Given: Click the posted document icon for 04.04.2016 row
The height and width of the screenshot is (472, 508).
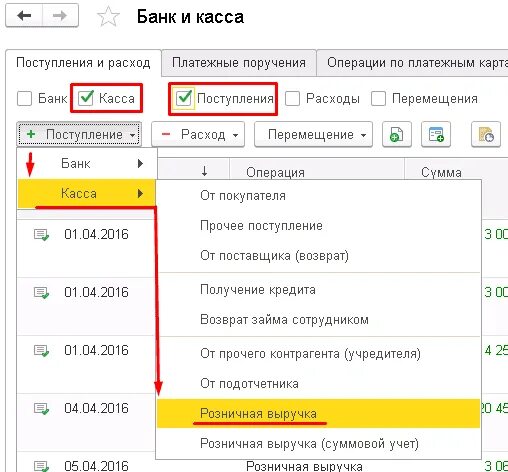Looking at the screenshot, I should click(41, 409).
